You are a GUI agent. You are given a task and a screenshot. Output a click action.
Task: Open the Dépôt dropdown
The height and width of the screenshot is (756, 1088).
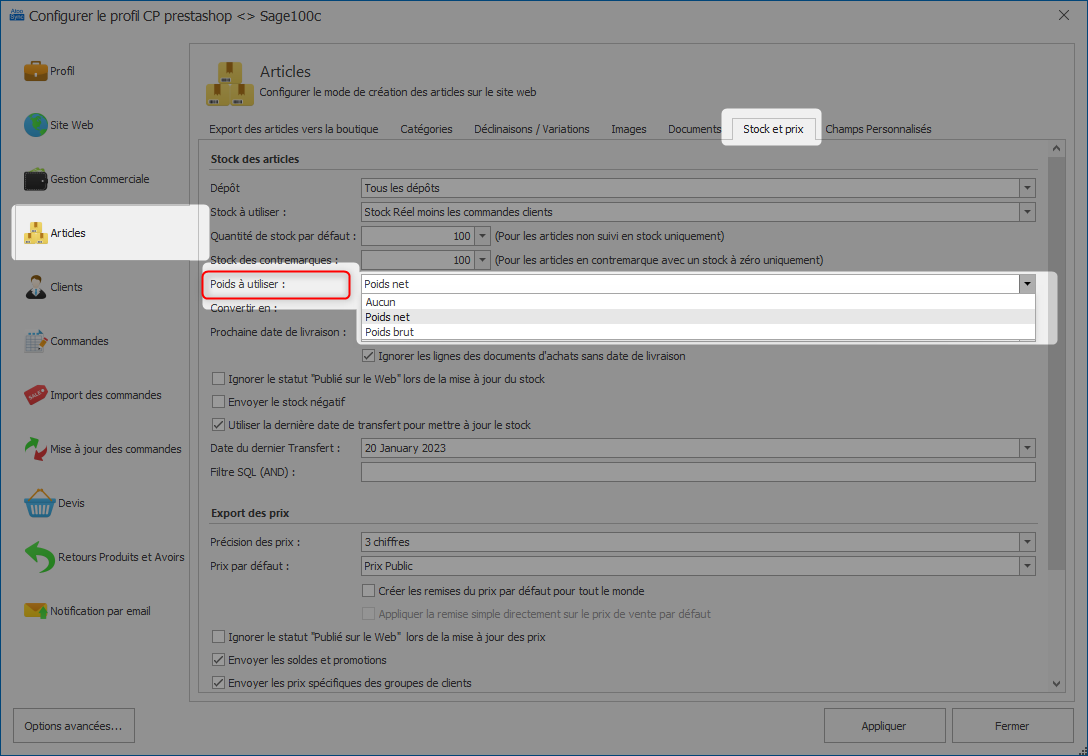[x=1027, y=188]
